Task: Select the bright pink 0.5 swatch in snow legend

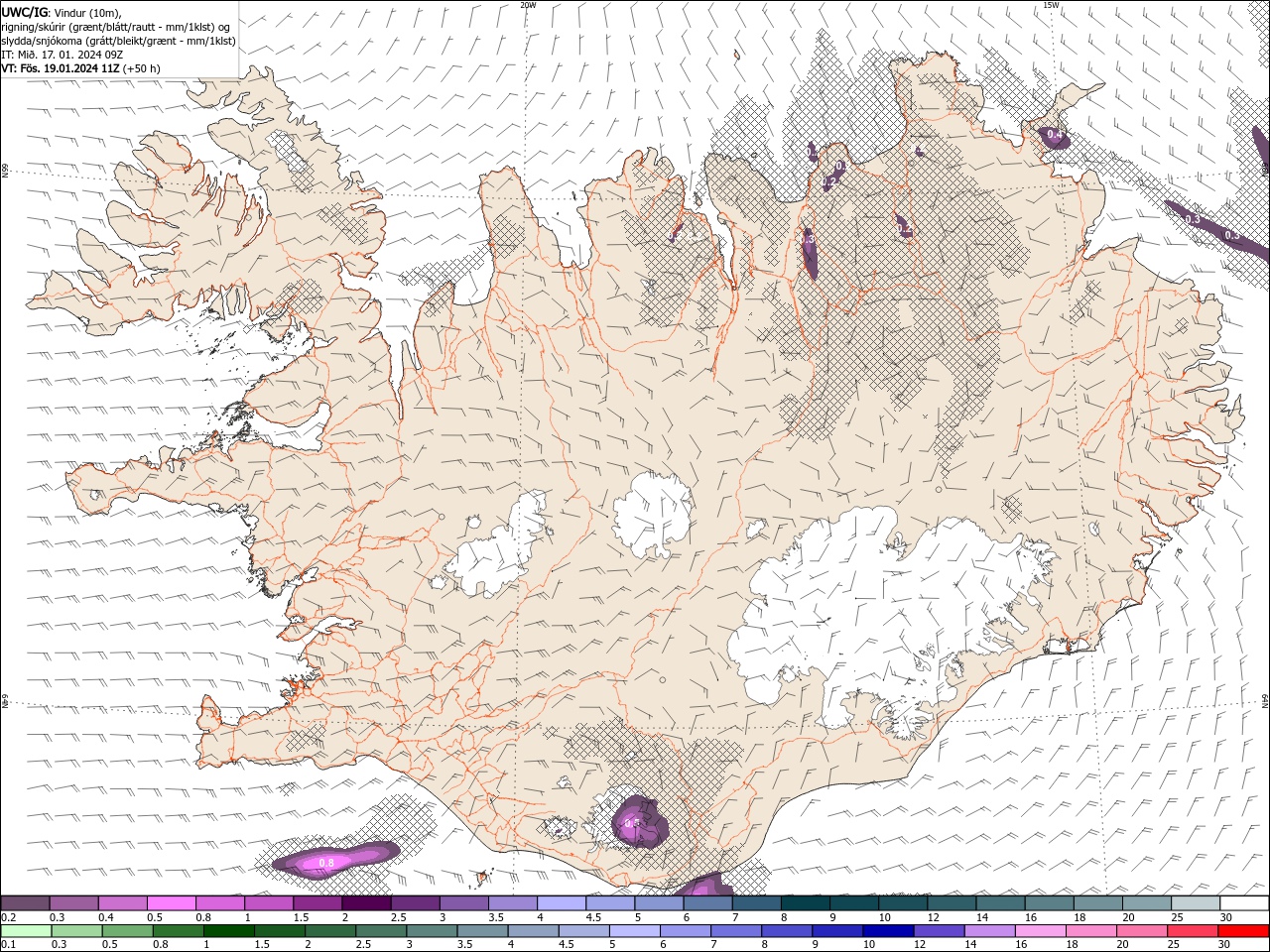Action: pyautogui.click(x=173, y=903)
